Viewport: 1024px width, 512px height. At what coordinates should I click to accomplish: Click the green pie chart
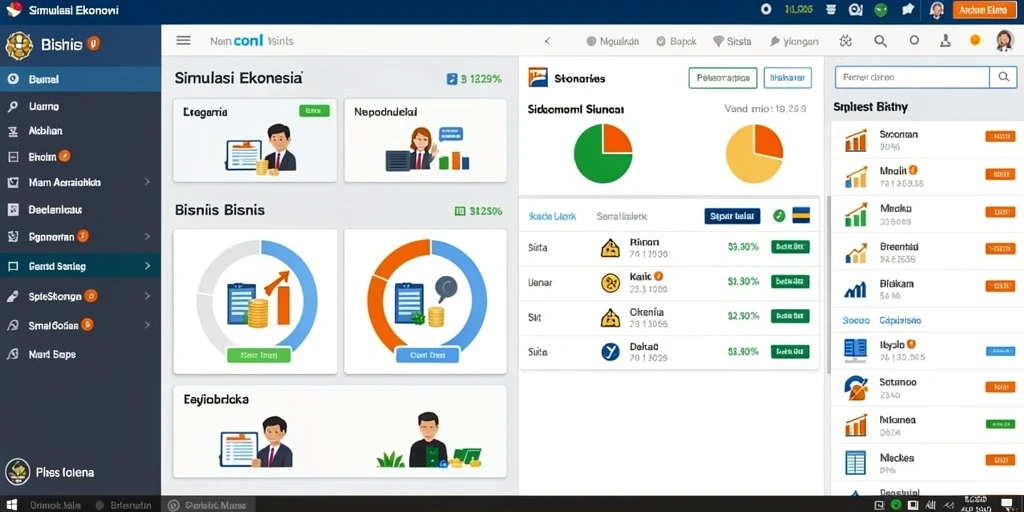click(x=603, y=153)
